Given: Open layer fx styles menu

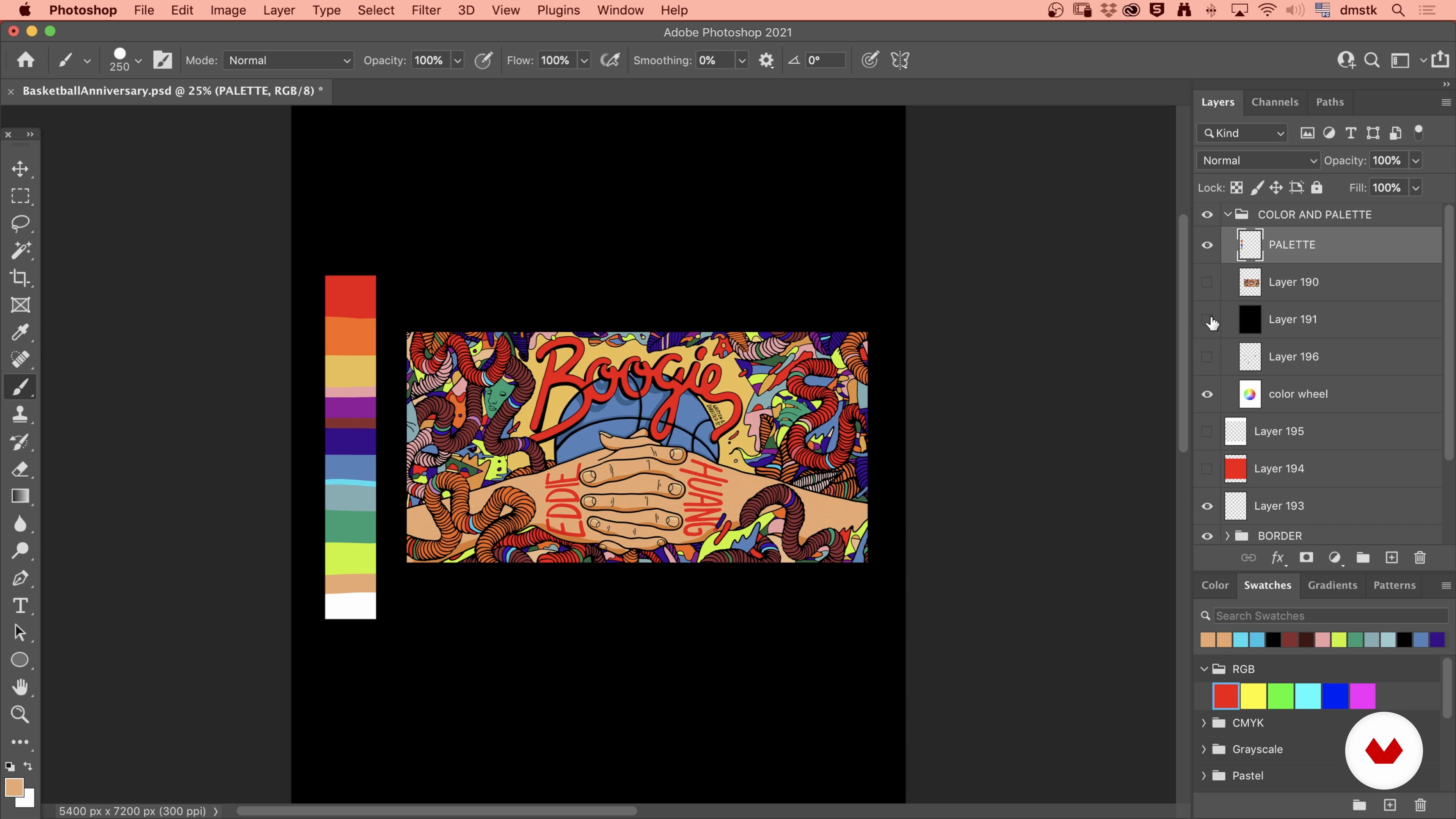Looking at the screenshot, I should [x=1278, y=558].
